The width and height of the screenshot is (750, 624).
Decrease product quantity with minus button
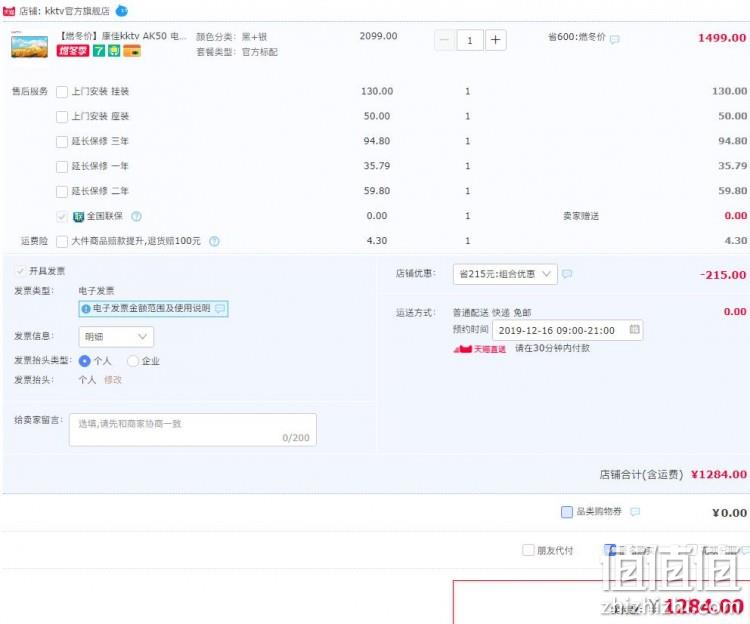click(x=444, y=40)
